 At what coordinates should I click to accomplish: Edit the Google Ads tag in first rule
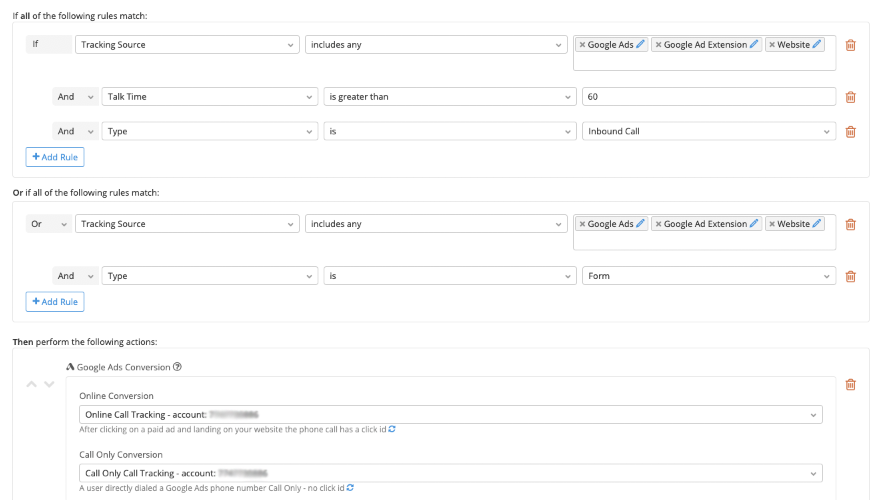[641, 44]
